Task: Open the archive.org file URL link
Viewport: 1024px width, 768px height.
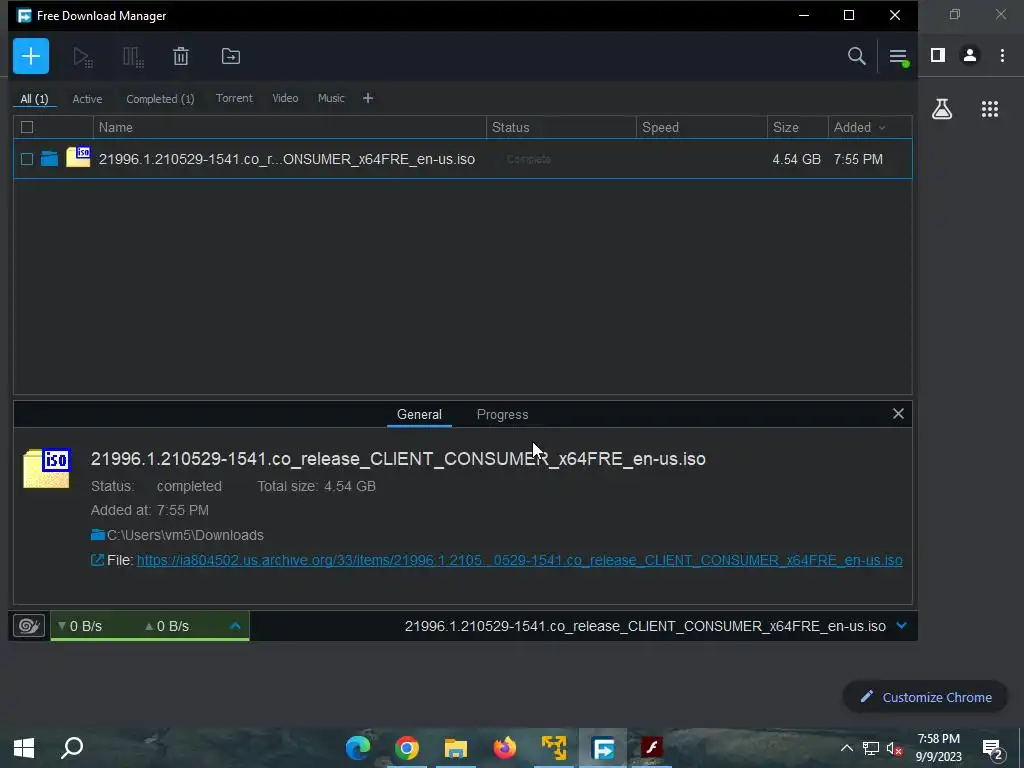Action: [520, 560]
